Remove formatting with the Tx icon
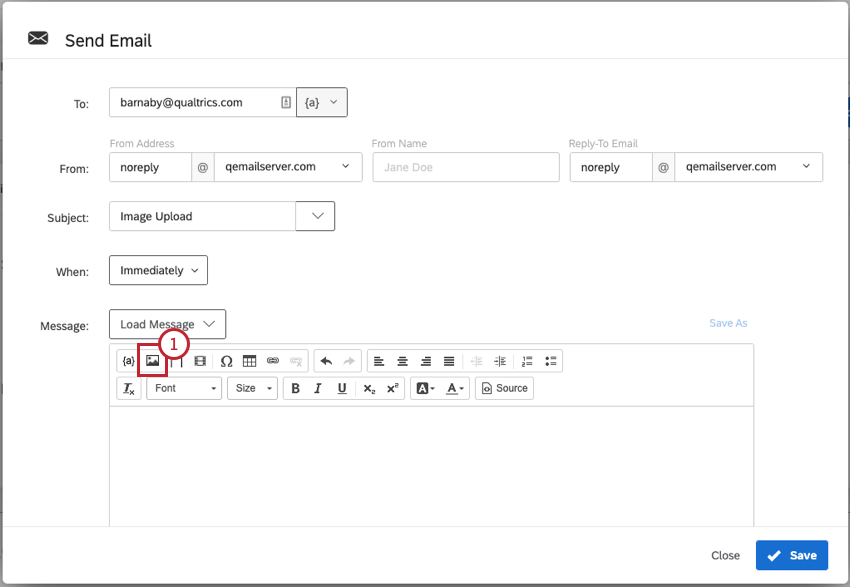This screenshot has height=587, width=850. (x=126, y=388)
